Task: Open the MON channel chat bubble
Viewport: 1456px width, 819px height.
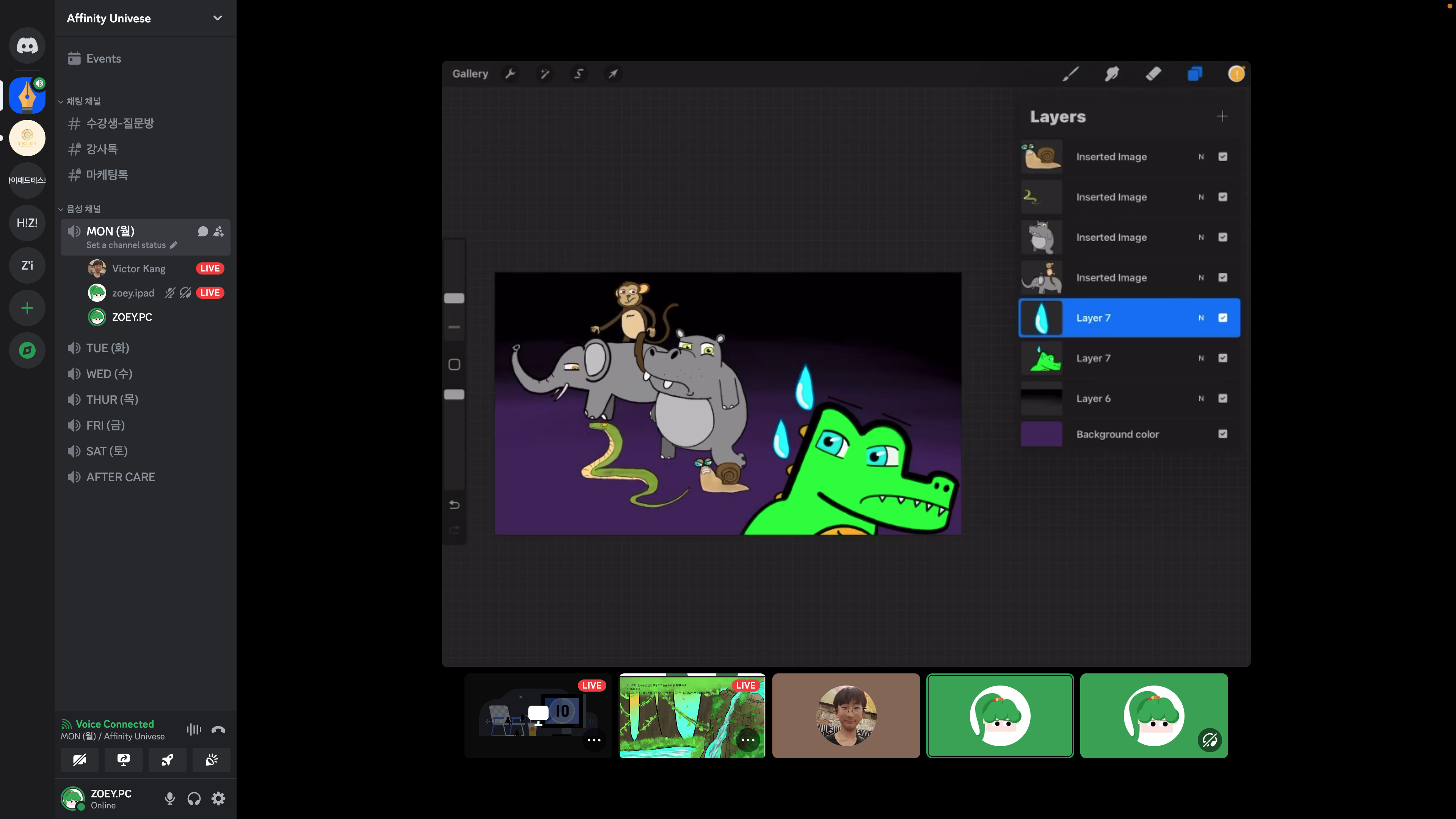Action: point(203,231)
